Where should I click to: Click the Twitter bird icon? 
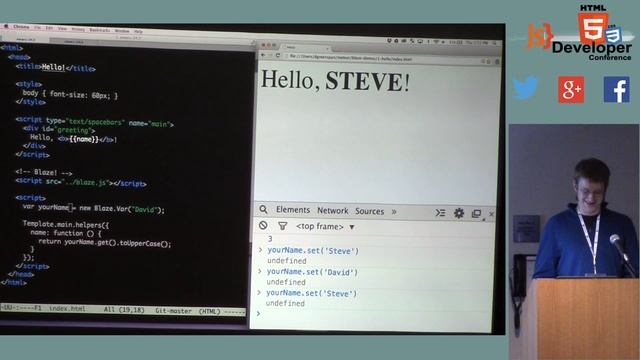coord(525,88)
